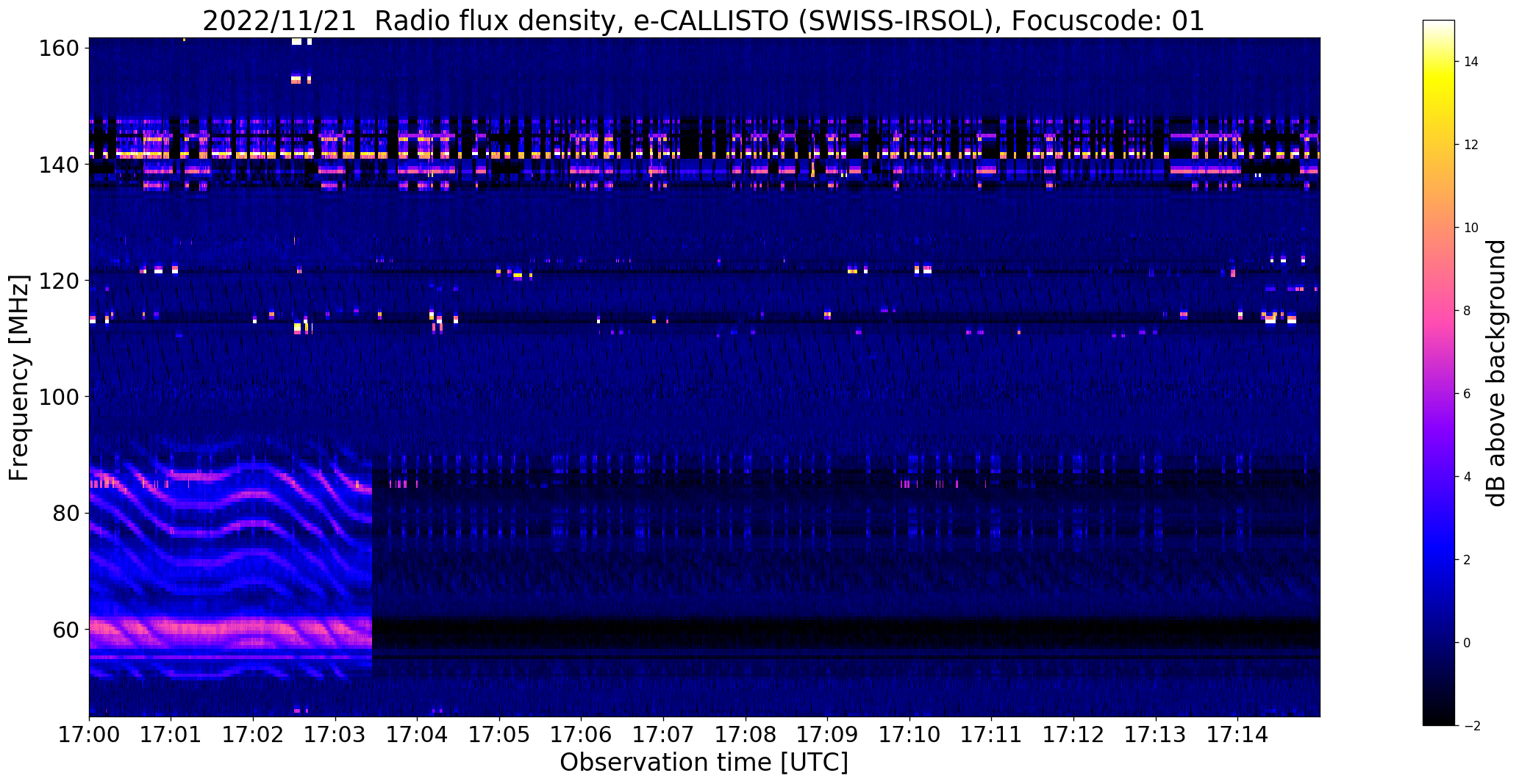Click the 17:12 time tick label
Viewport: 1519px width, 784px height.
(x=1074, y=734)
